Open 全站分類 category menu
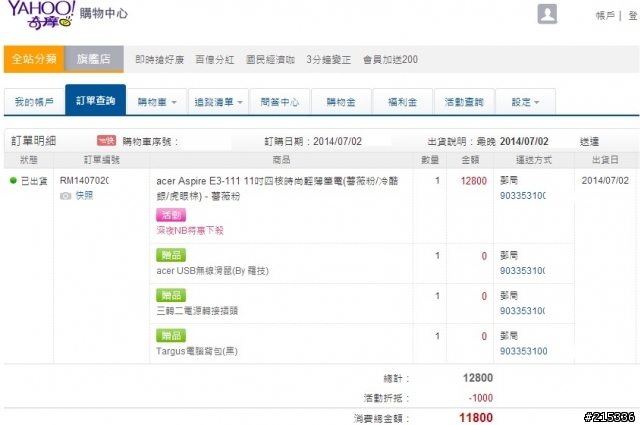640x425 pixels. click(x=34, y=59)
